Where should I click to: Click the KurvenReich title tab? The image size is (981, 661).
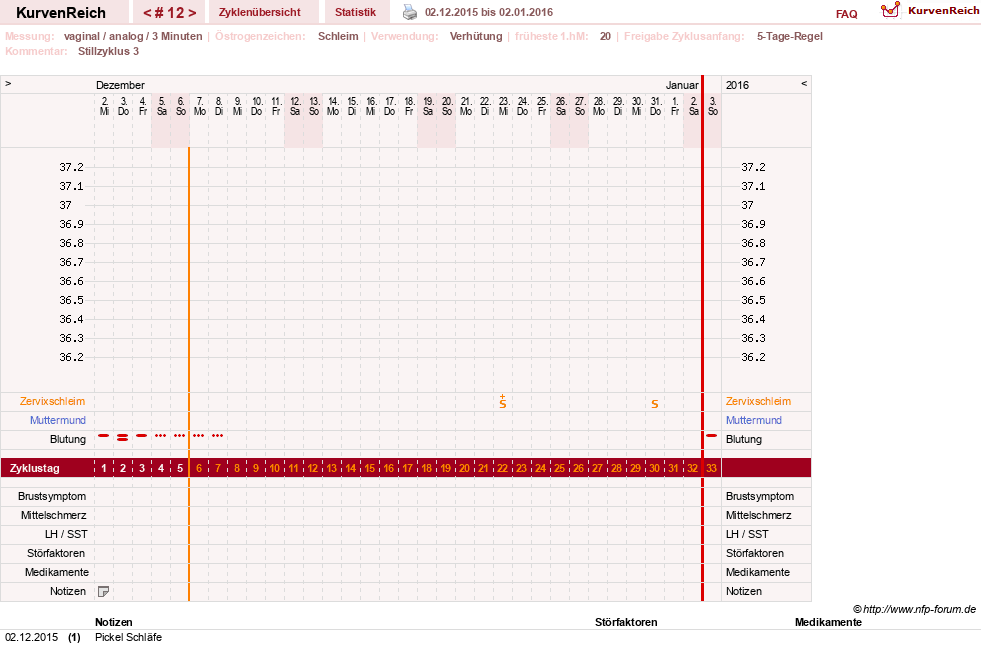(x=61, y=13)
